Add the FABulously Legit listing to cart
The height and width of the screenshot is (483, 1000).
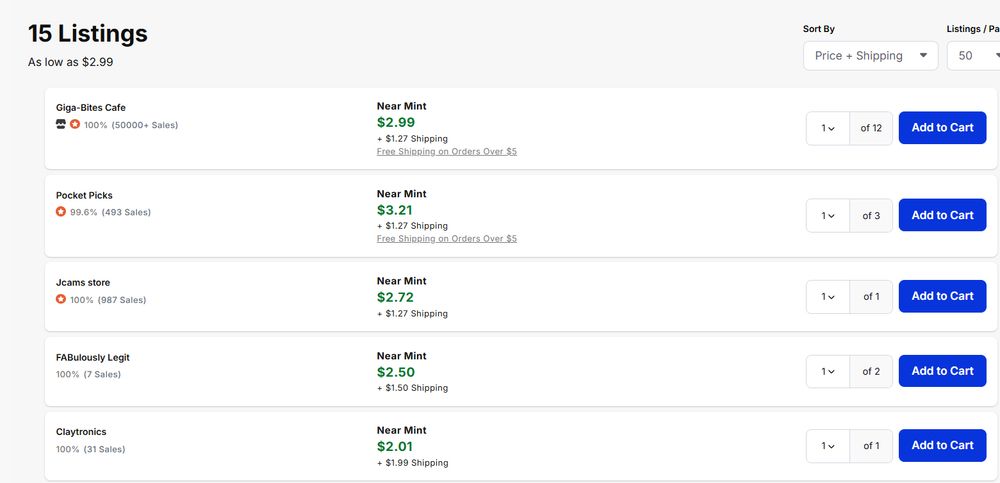[942, 371]
